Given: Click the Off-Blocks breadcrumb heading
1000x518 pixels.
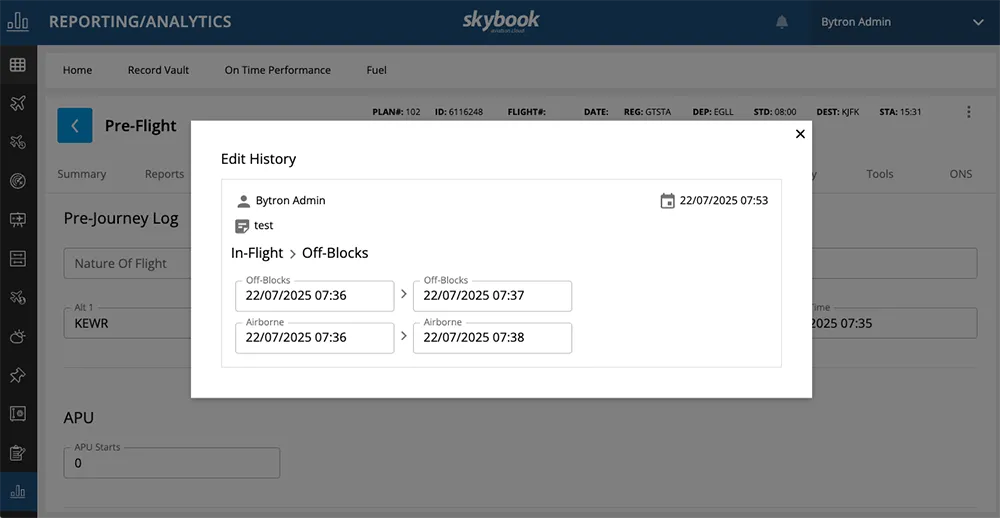Looking at the screenshot, I should point(335,253).
